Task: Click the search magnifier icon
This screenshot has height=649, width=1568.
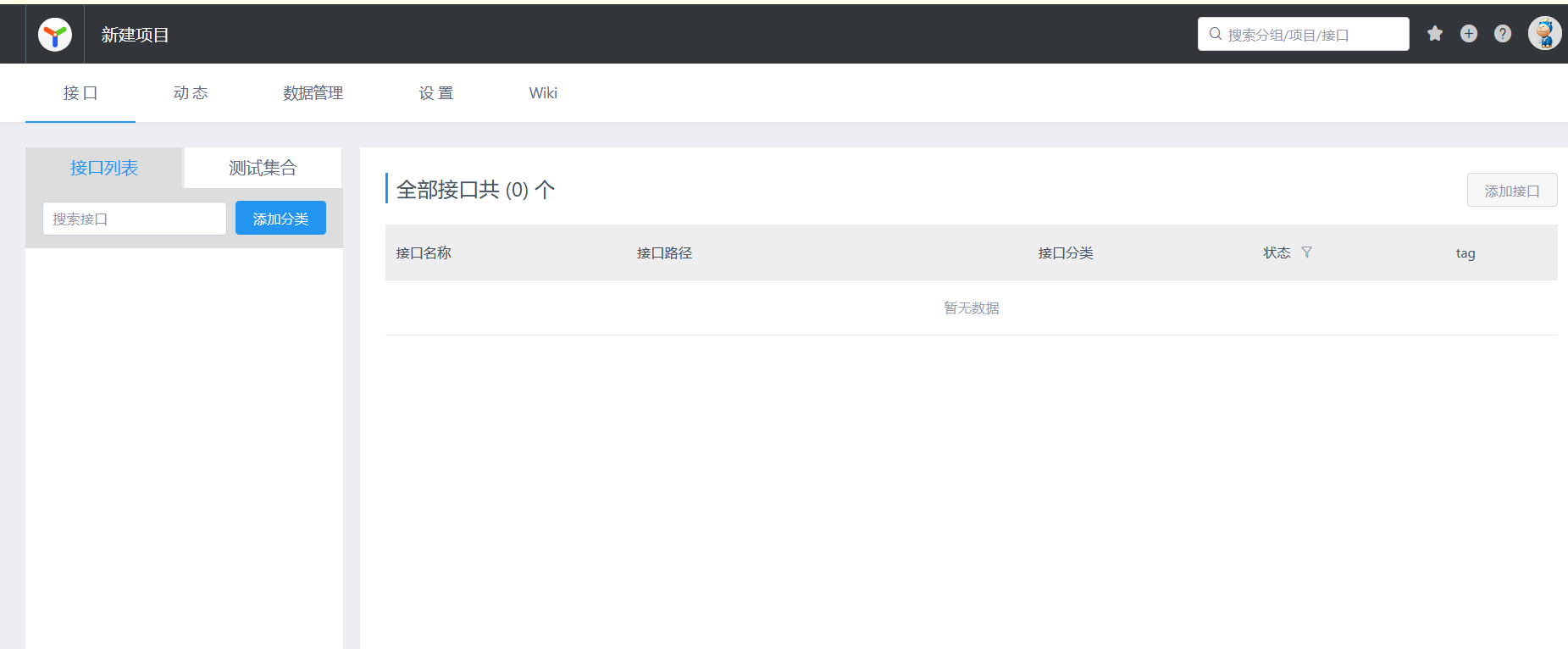Action: click(x=1216, y=34)
